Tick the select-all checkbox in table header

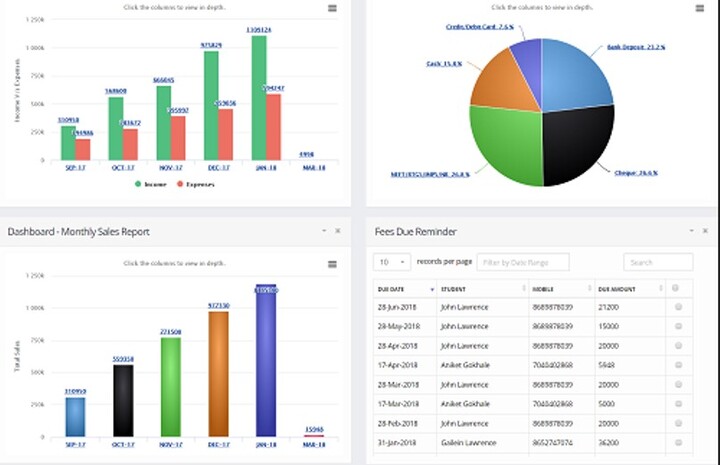point(676,288)
